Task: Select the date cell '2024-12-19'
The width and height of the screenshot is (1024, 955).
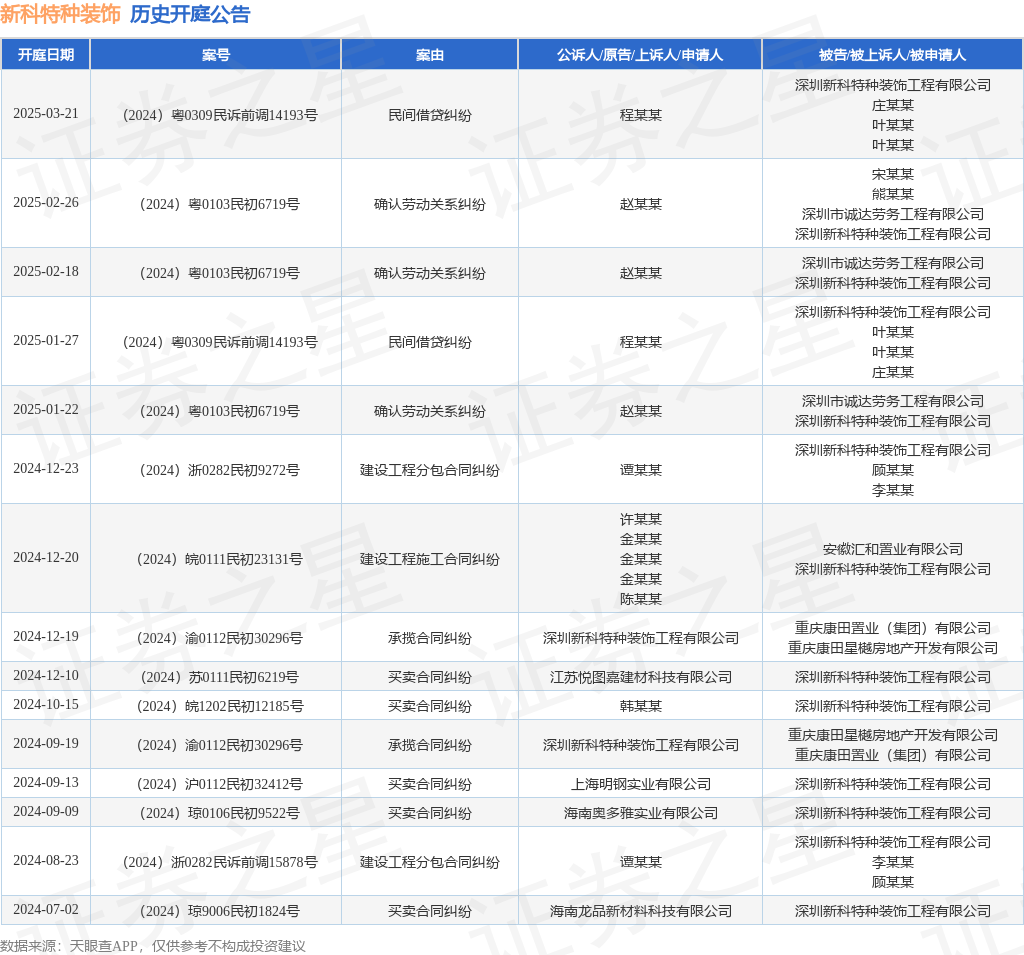Action: coord(46,636)
